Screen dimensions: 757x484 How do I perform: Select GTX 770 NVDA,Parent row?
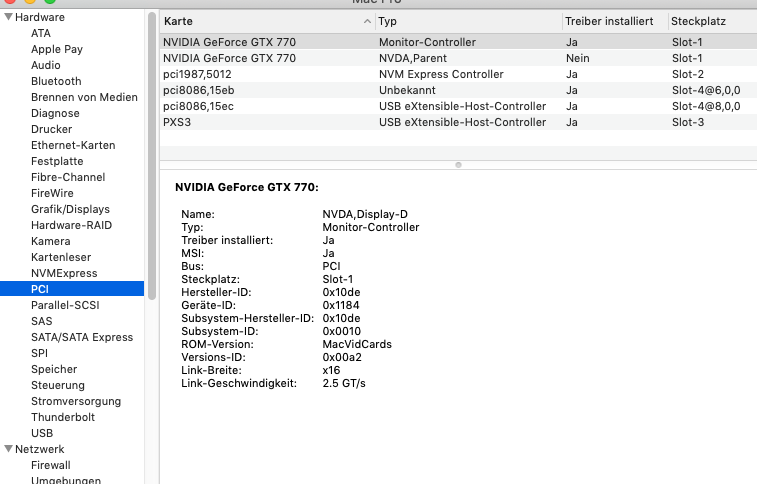pyautogui.click(x=458, y=58)
